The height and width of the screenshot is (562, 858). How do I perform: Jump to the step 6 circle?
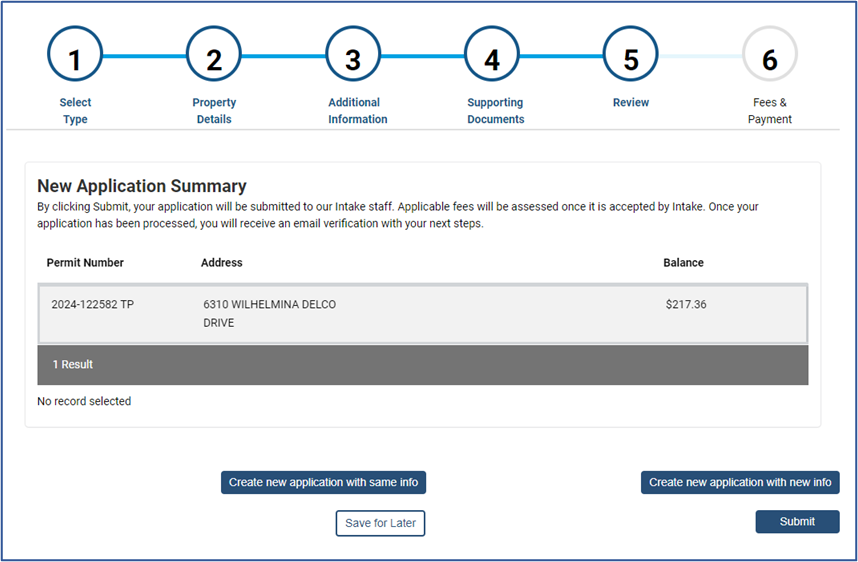pos(769,56)
